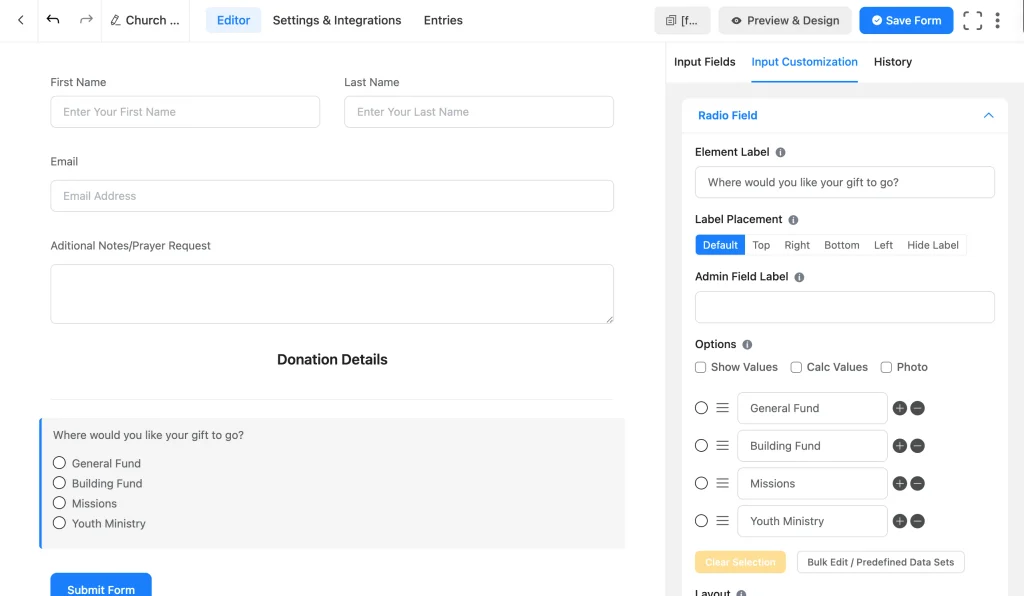Remove the Youth Ministry option
Viewport: 1024px width, 596px height.
pyautogui.click(x=918, y=521)
